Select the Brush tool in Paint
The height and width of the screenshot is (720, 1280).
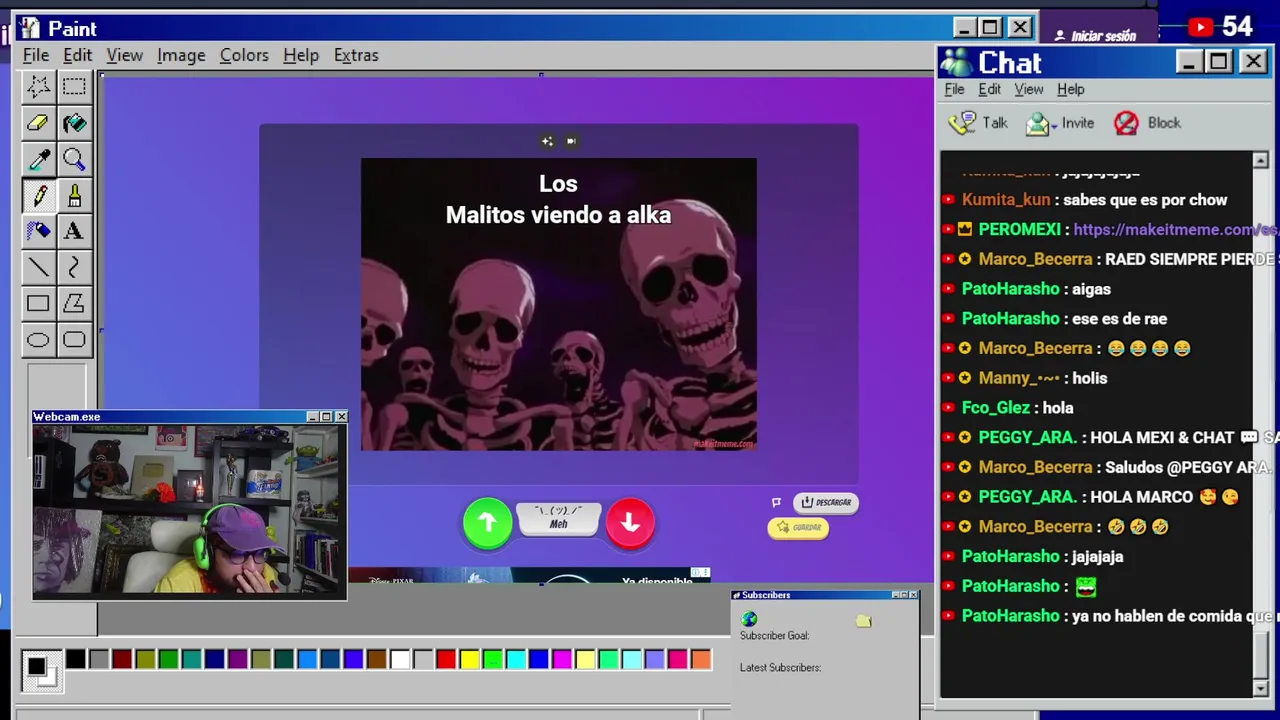(74, 195)
